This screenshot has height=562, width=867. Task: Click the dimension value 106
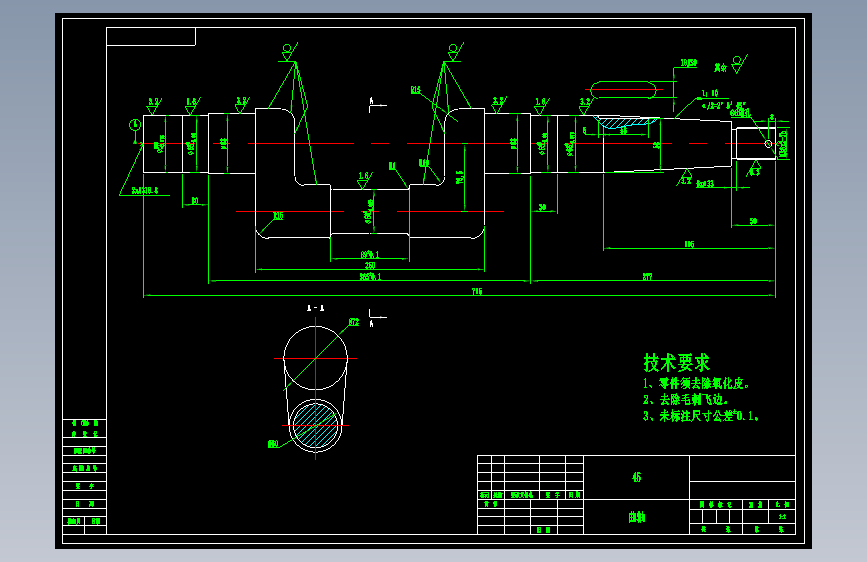coord(689,244)
